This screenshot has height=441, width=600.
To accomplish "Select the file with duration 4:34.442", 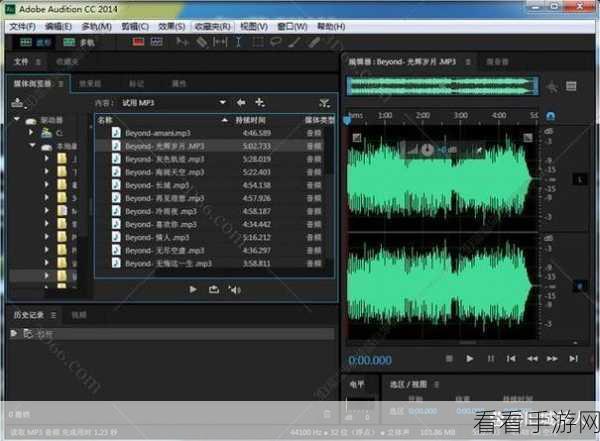I will [x=209, y=224].
